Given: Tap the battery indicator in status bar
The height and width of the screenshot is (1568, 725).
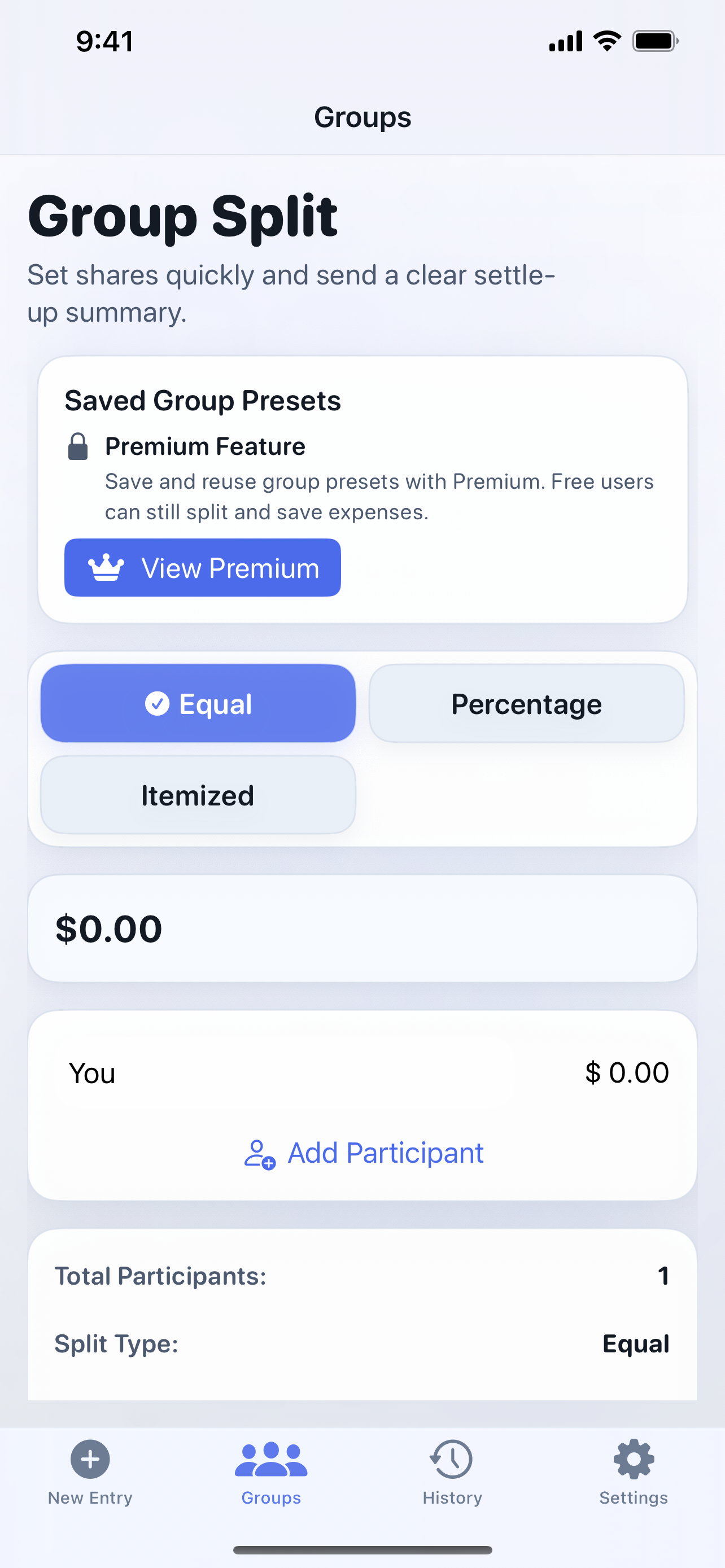Looking at the screenshot, I should (x=655, y=41).
